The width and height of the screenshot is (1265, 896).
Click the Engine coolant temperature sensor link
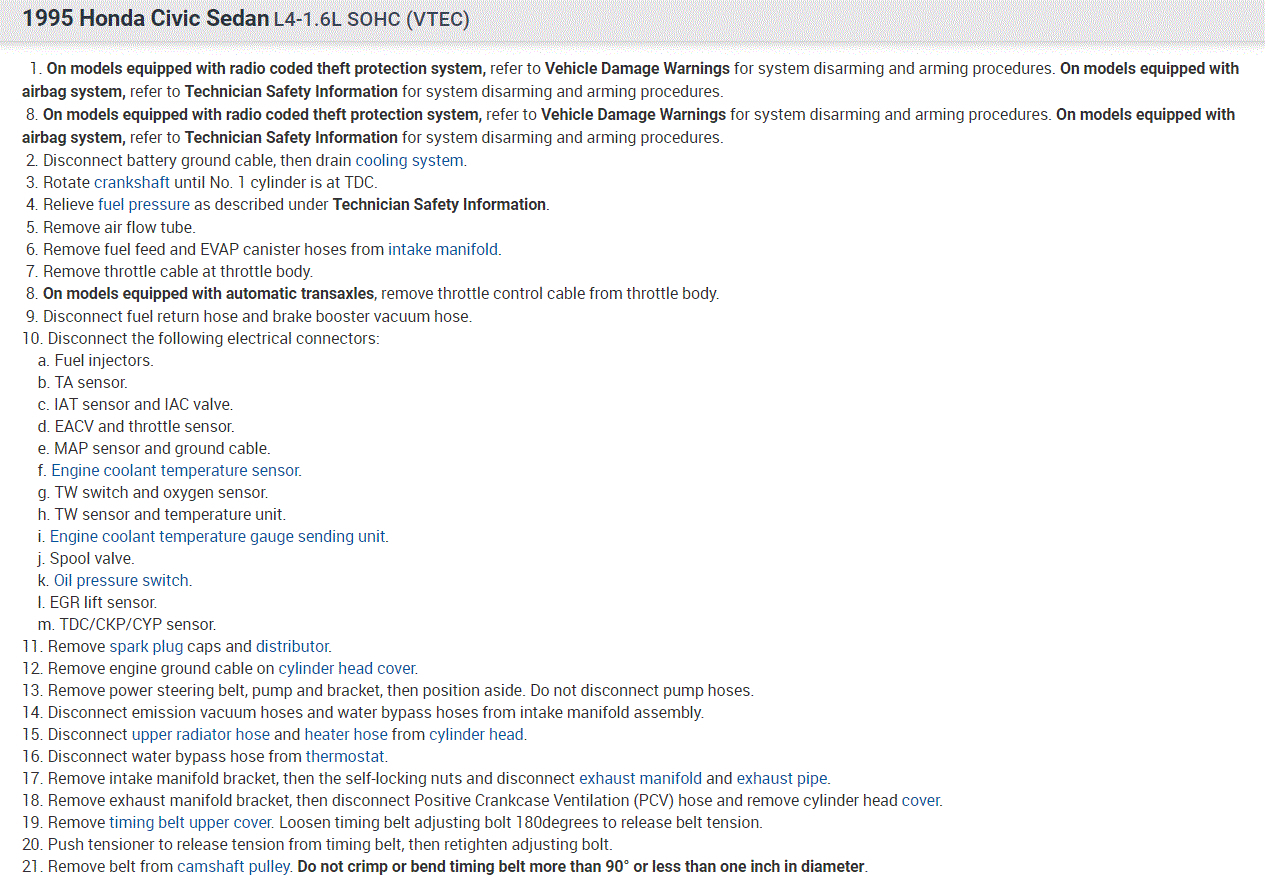[x=175, y=470]
